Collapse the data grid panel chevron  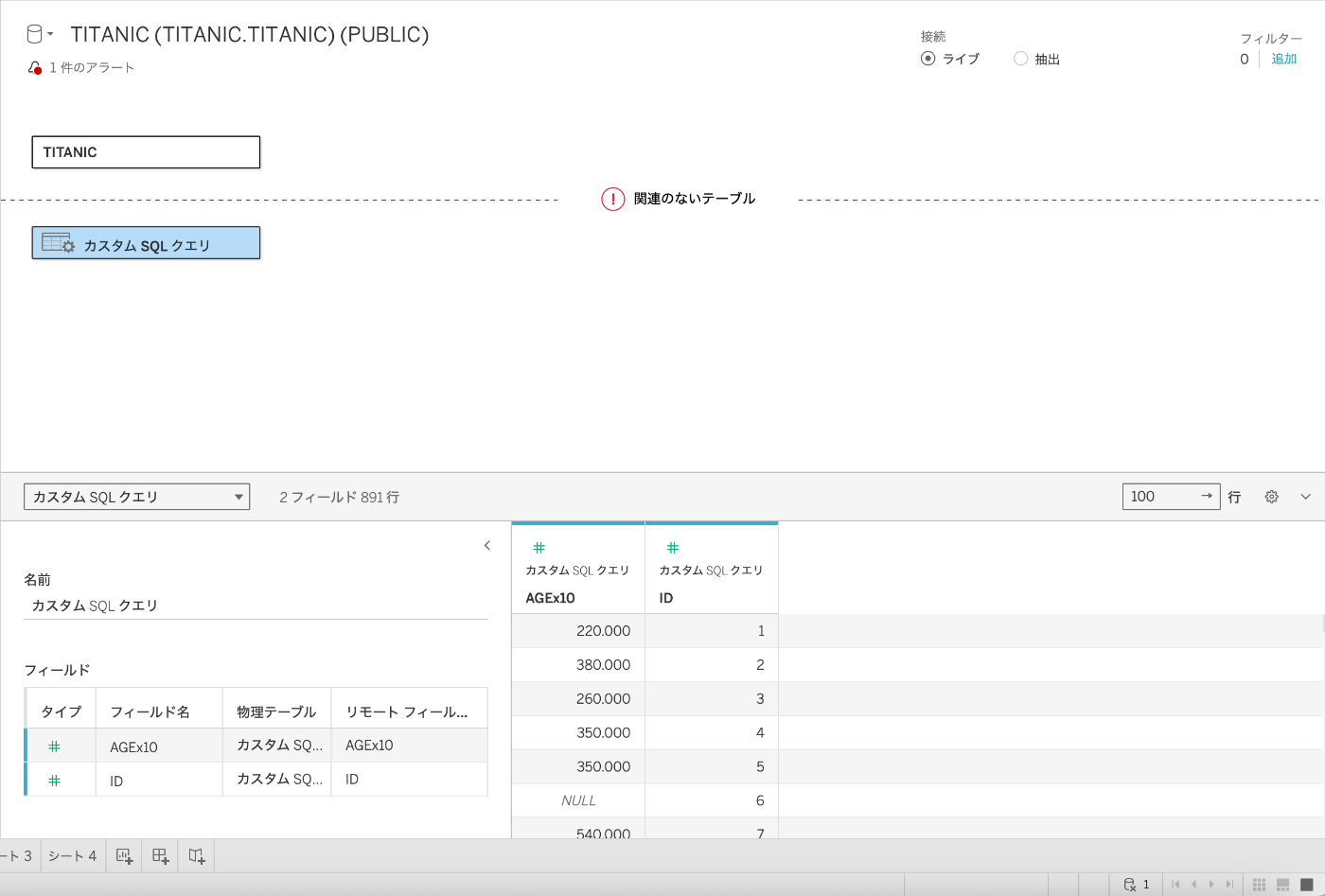pos(1306,497)
